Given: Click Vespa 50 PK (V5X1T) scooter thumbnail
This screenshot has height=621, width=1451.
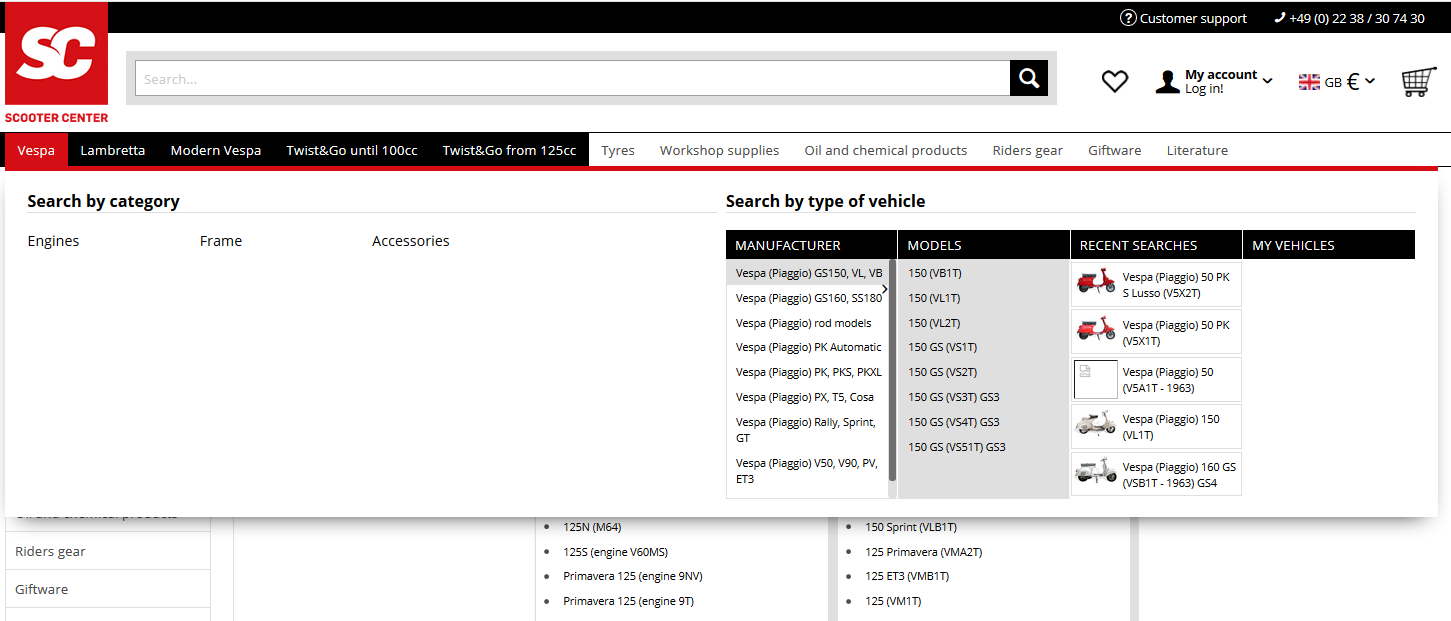Looking at the screenshot, I should 1095,331.
